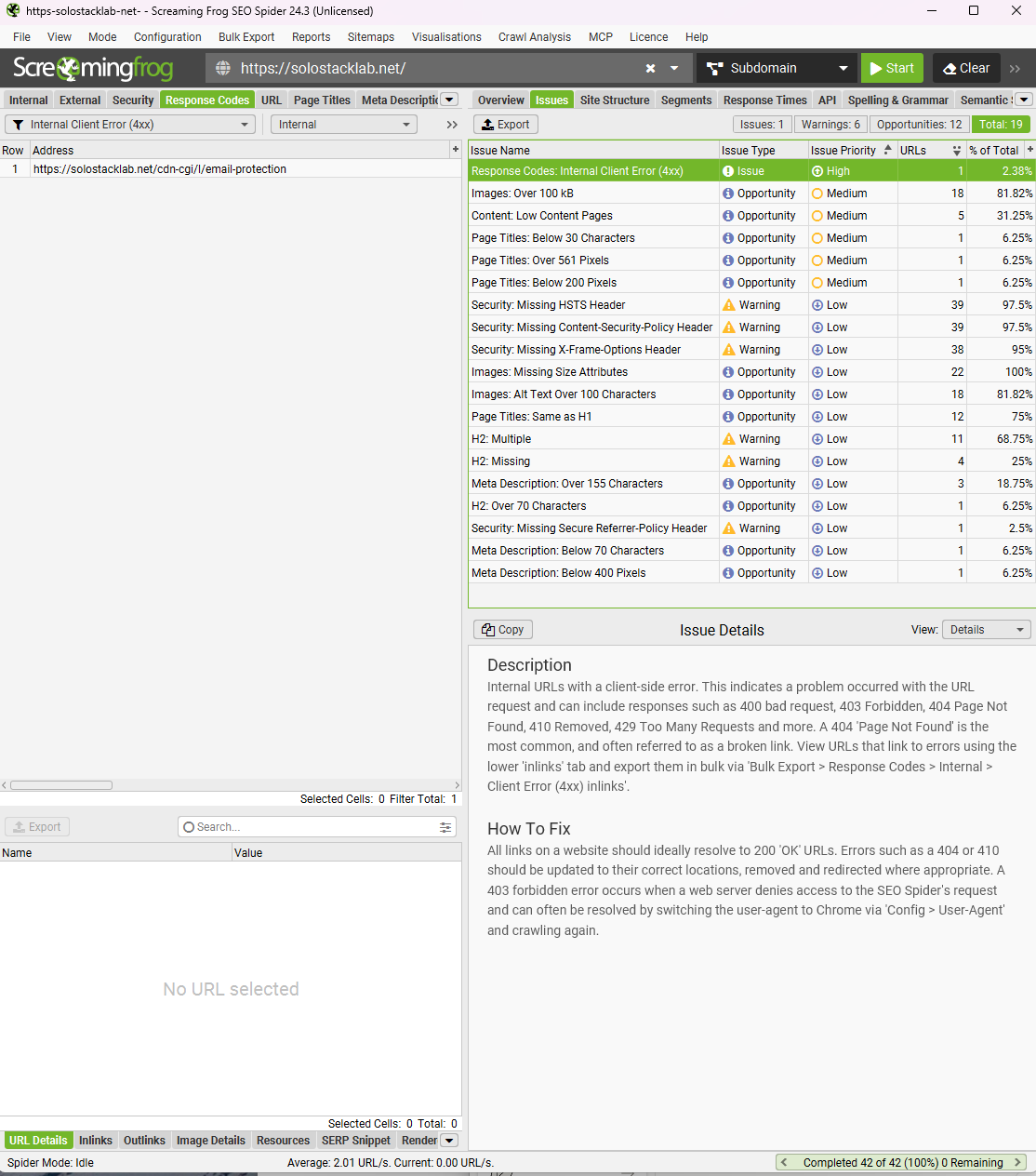Switch to the Site Structure tab
This screenshot has height=1176, width=1036.
615,100
